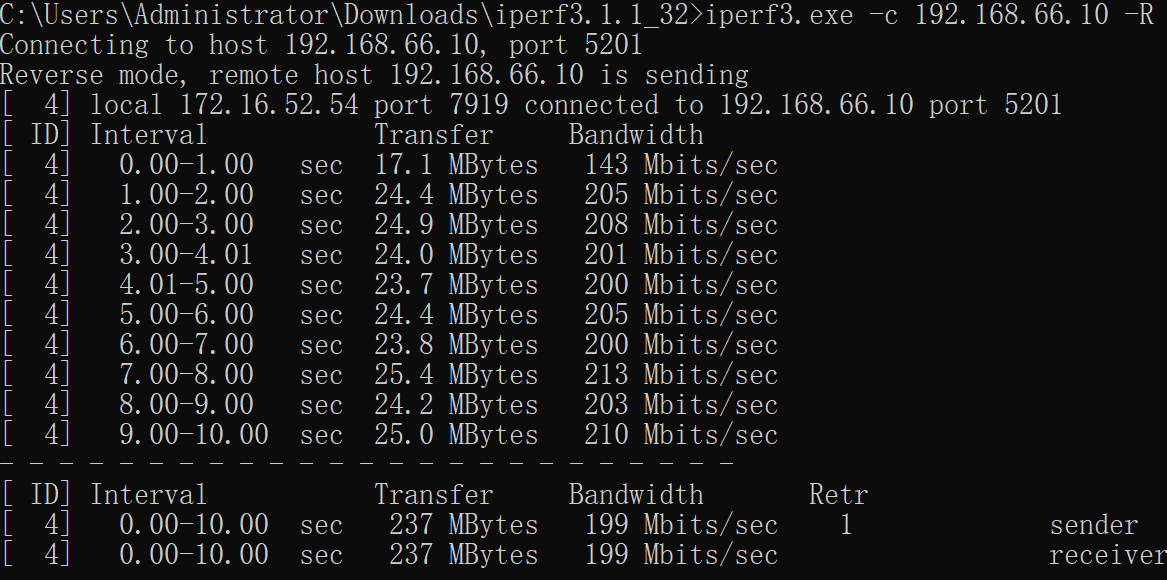
Task: Click the 'Reverse mode' status line
Action: tap(374, 74)
